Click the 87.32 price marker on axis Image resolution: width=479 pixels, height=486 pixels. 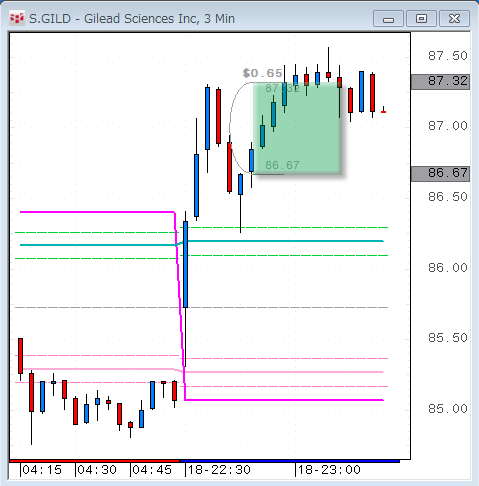click(440, 82)
